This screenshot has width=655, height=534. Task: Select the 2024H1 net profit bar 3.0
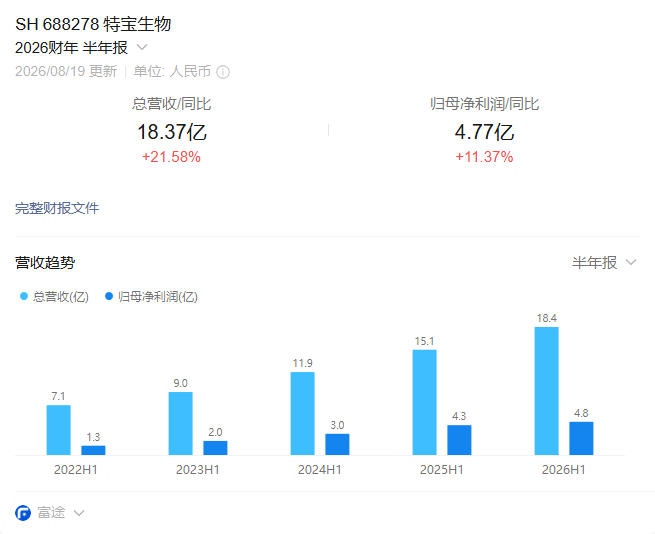(x=337, y=445)
